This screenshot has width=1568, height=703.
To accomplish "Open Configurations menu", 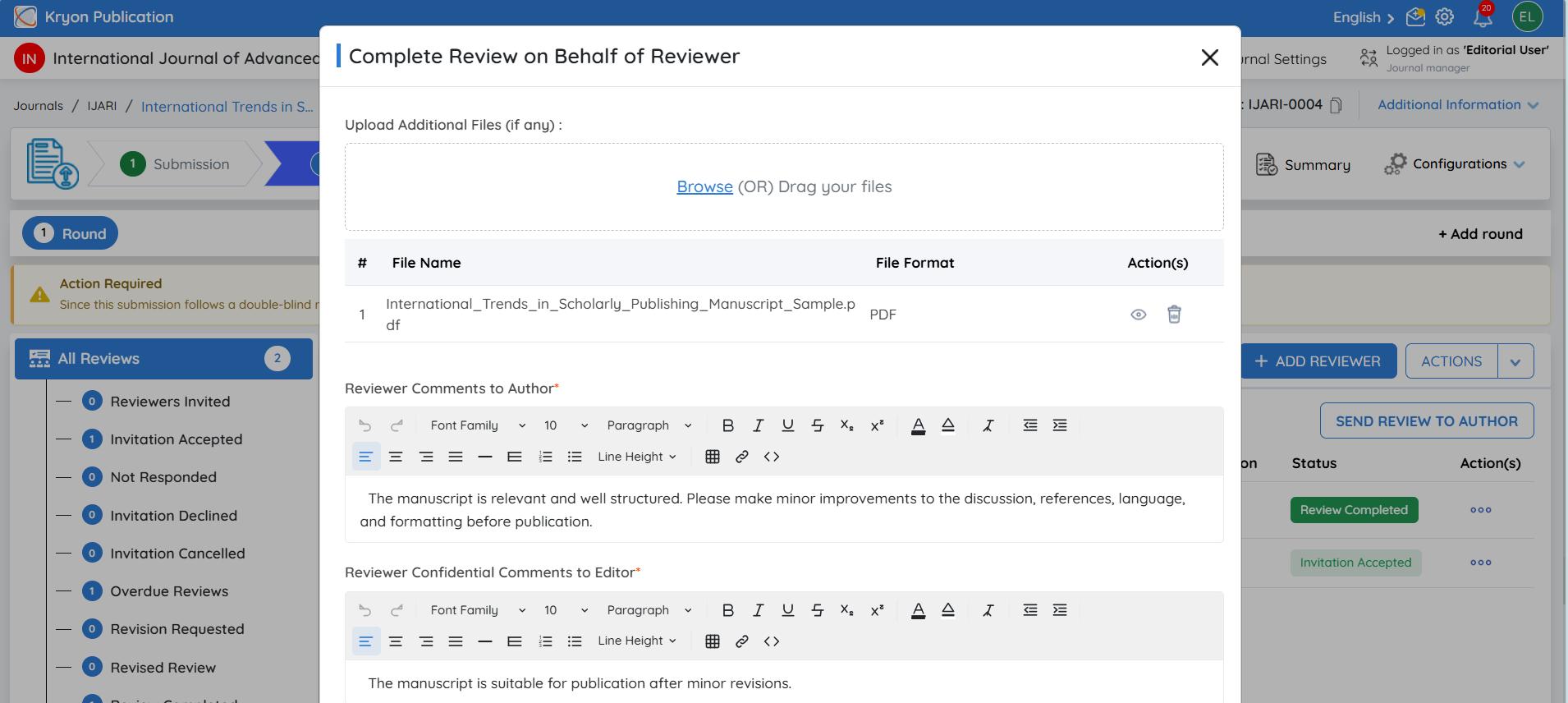I will pyautogui.click(x=1454, y=164).
